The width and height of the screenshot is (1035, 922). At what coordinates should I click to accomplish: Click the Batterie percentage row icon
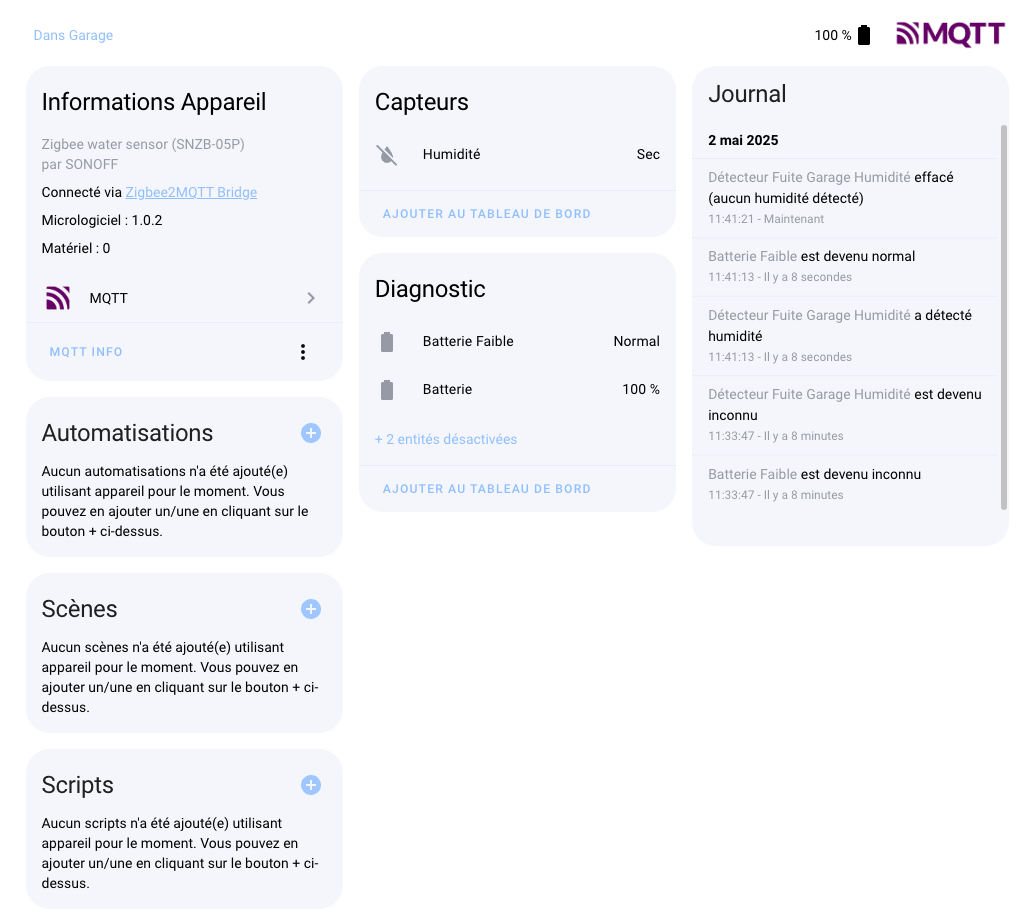tap(387, 390)
